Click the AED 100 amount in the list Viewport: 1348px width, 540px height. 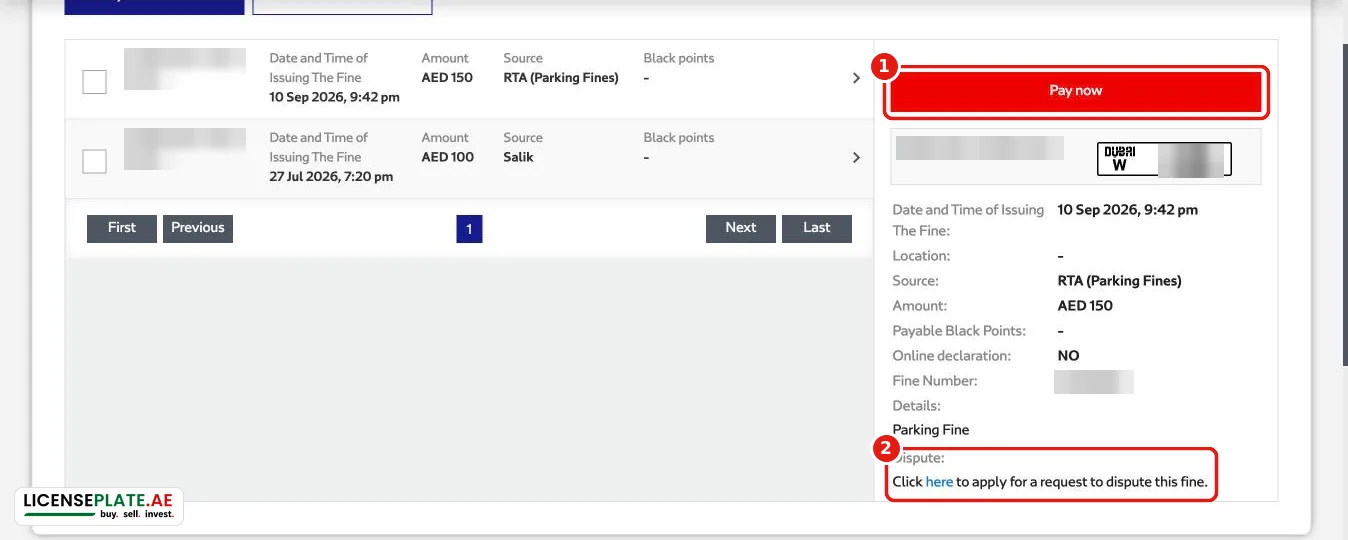448,157
